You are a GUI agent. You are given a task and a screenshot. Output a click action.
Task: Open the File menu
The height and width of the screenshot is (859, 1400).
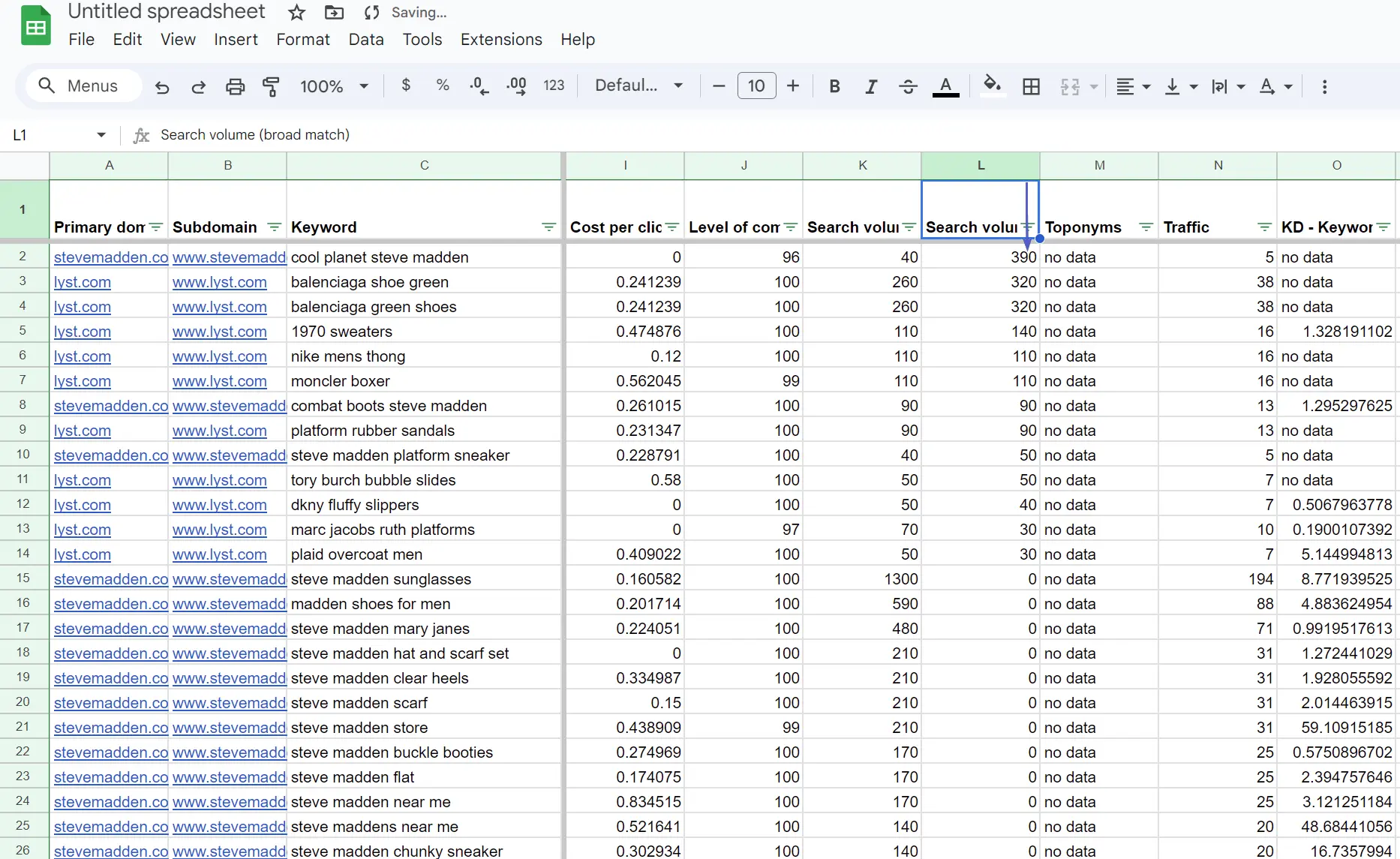81,40
